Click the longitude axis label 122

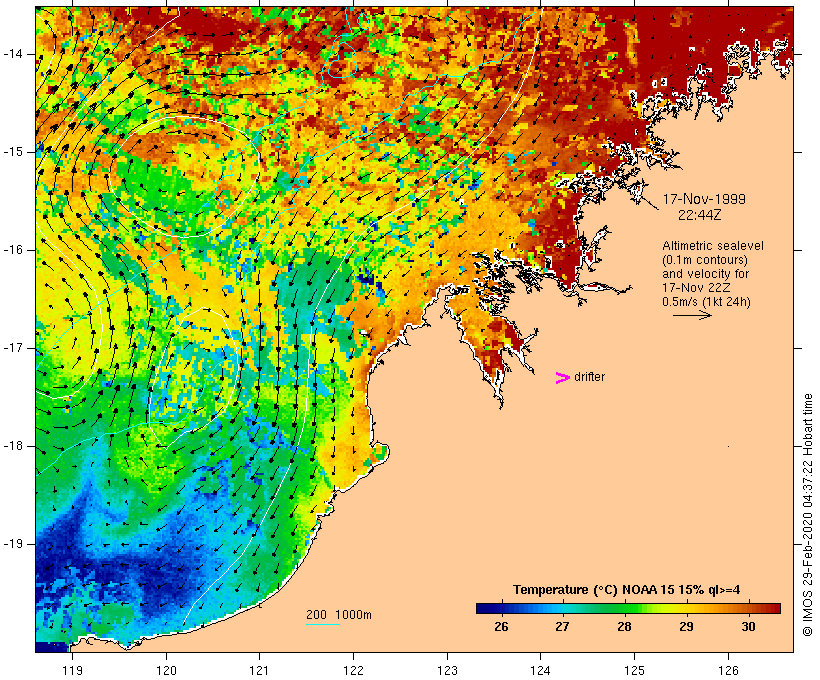(x=354, y=670)
